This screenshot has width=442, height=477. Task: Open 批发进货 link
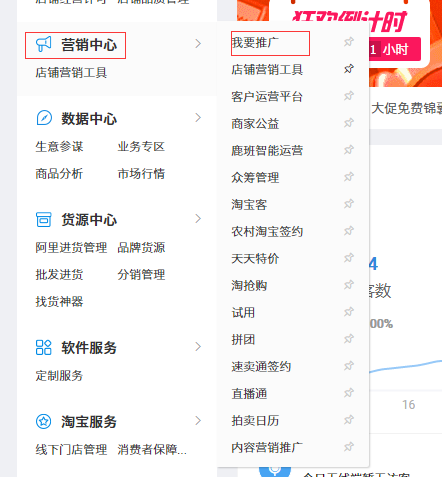59,275
